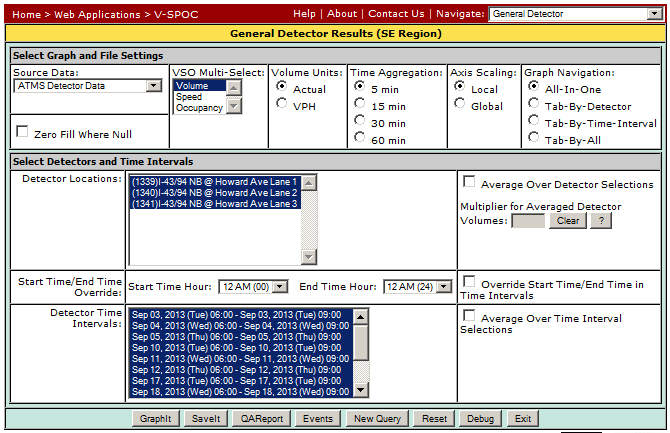Clear the multiplier for averaged volumes

pyautogui.click(x=566, y=221)
